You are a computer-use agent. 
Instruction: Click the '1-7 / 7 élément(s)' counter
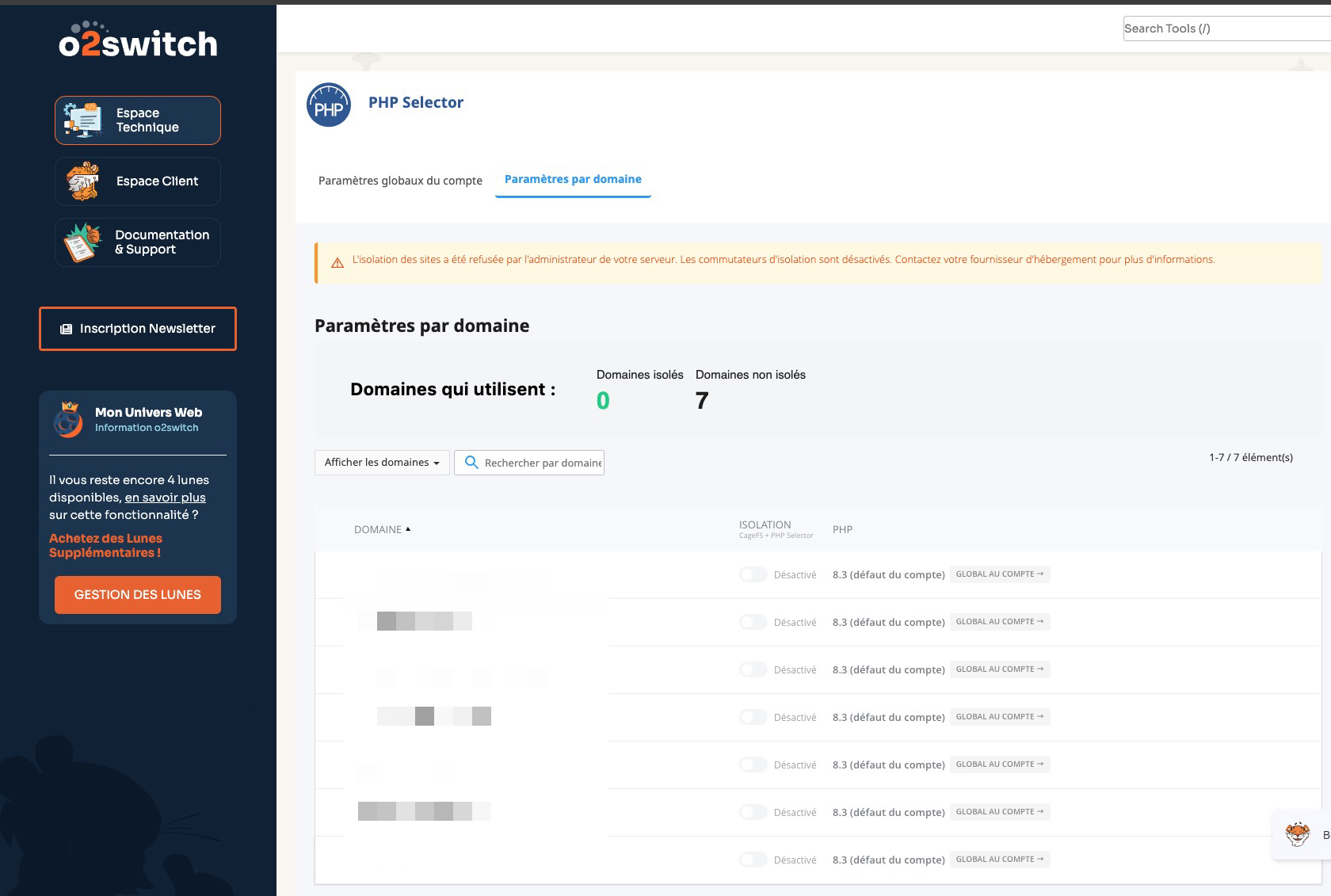click(x=1251, y=457)
